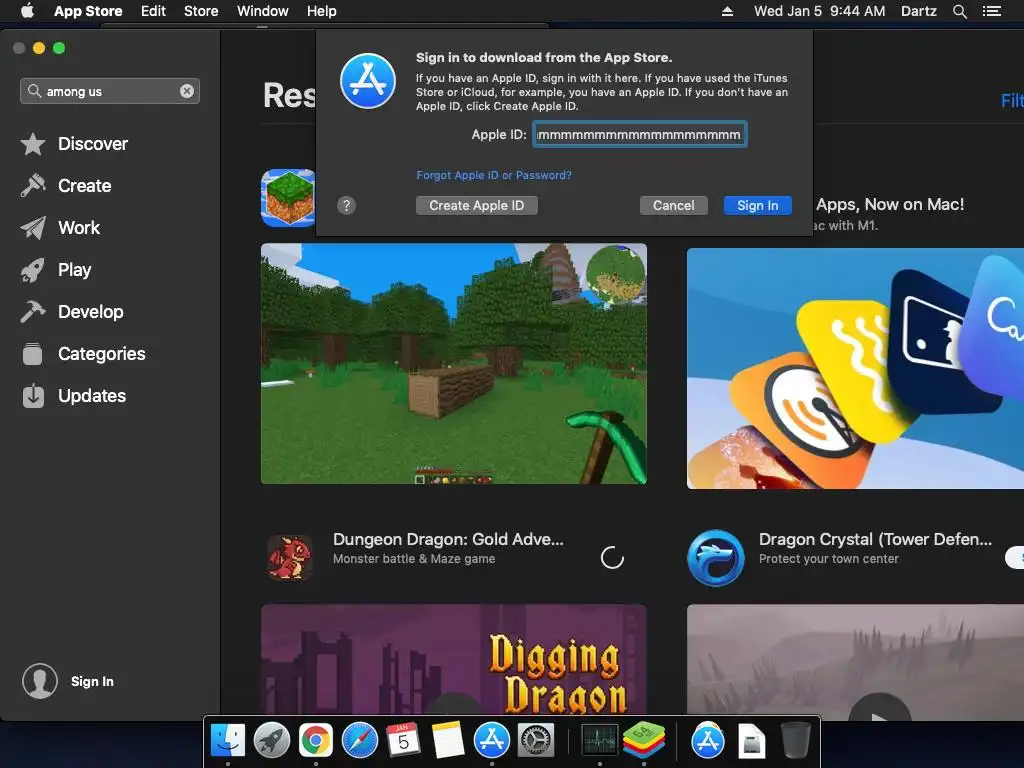This screenshot has height=768, width=1024.
Task: Click the eject icon in menu bar
Action: [x=727, y=11]
